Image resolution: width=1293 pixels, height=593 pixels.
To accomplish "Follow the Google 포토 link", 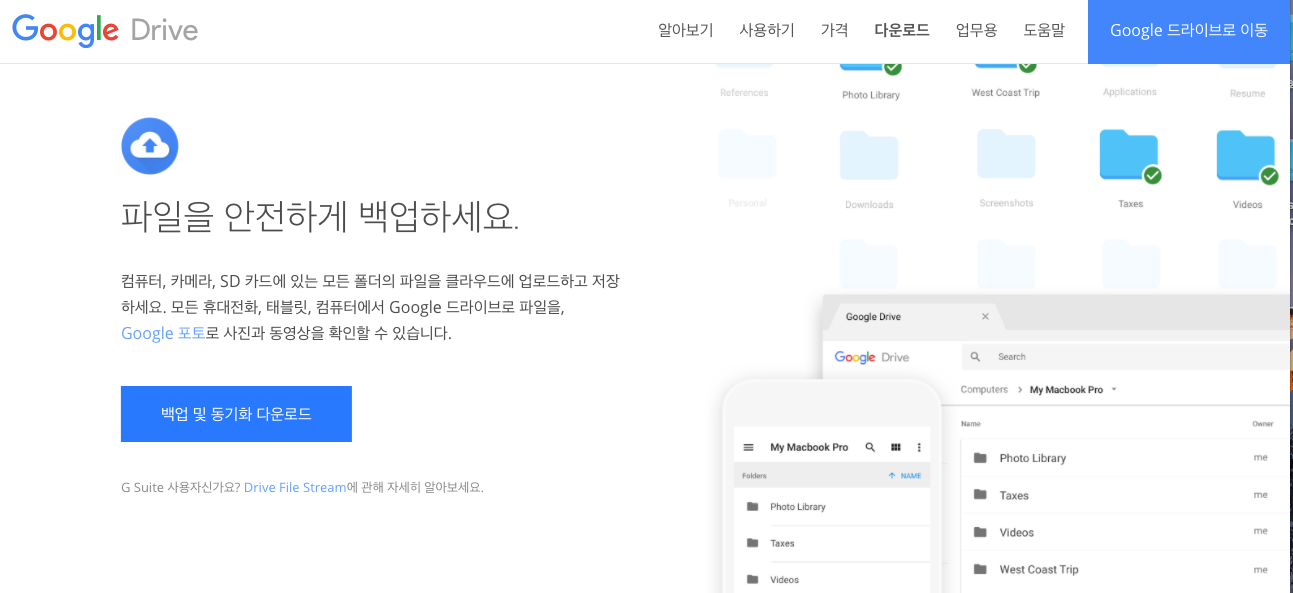I will [163, 333].
